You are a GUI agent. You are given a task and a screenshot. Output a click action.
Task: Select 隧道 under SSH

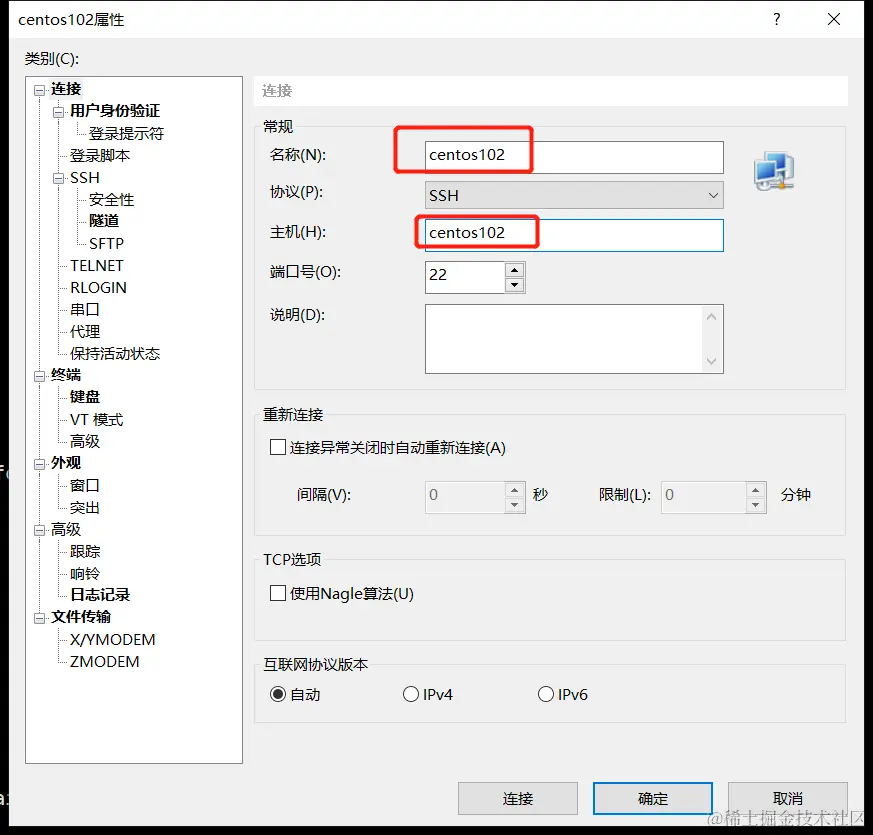pos(104,221)
